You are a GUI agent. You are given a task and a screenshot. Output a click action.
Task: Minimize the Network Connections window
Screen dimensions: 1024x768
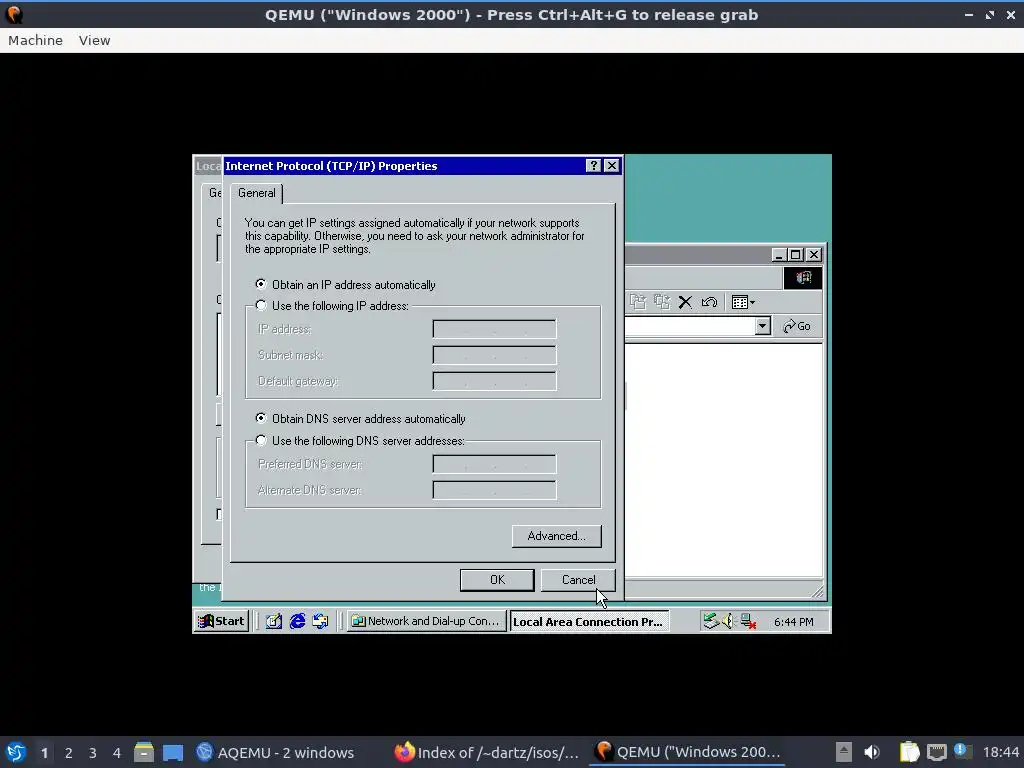point(778,255)
